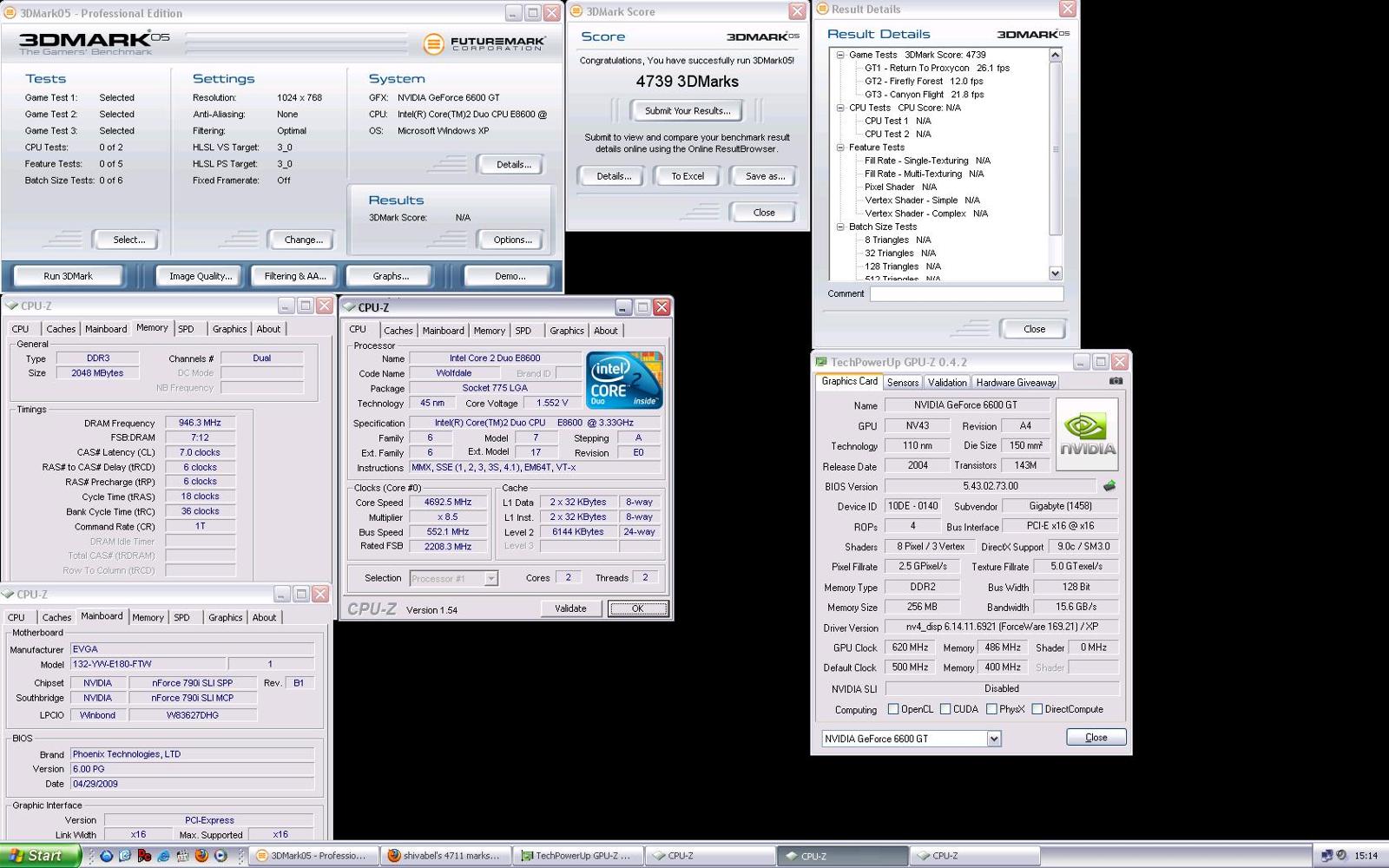The width and height of the screenshot is (1389, 868).
Task: Open Caches tab in CPU-Z processor window
Action: 398,331
